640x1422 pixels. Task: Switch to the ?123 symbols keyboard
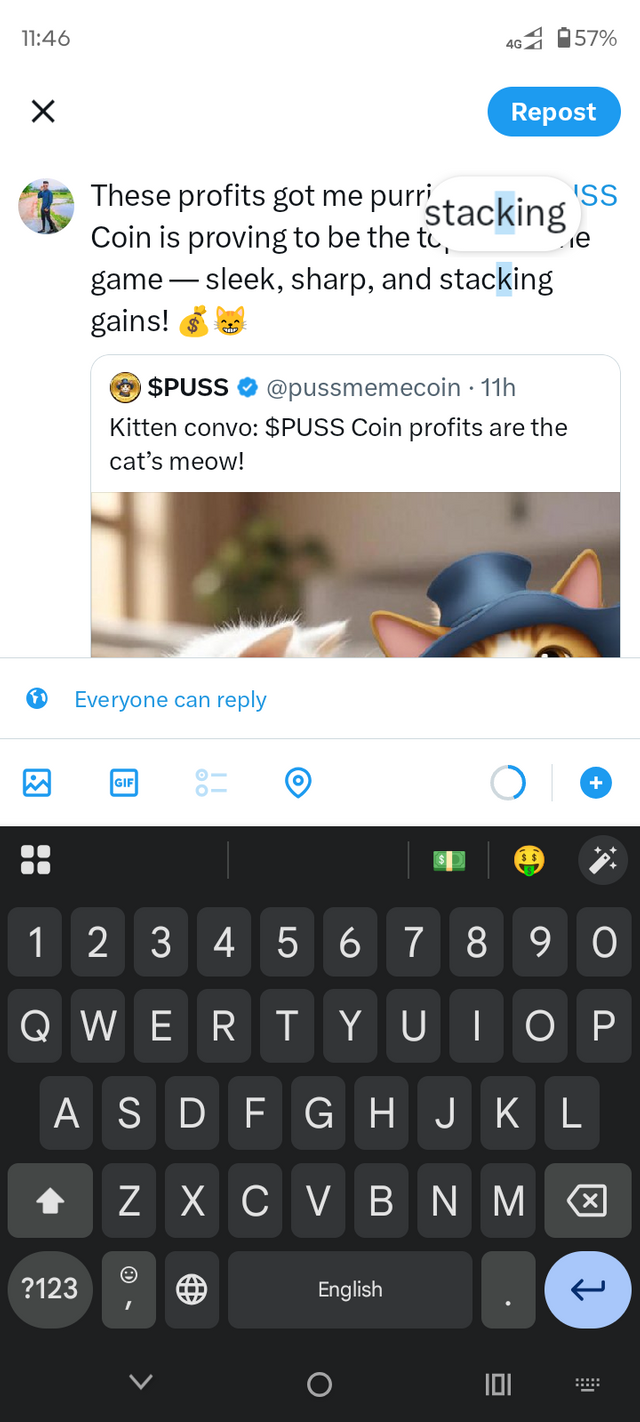point(50,1289)
